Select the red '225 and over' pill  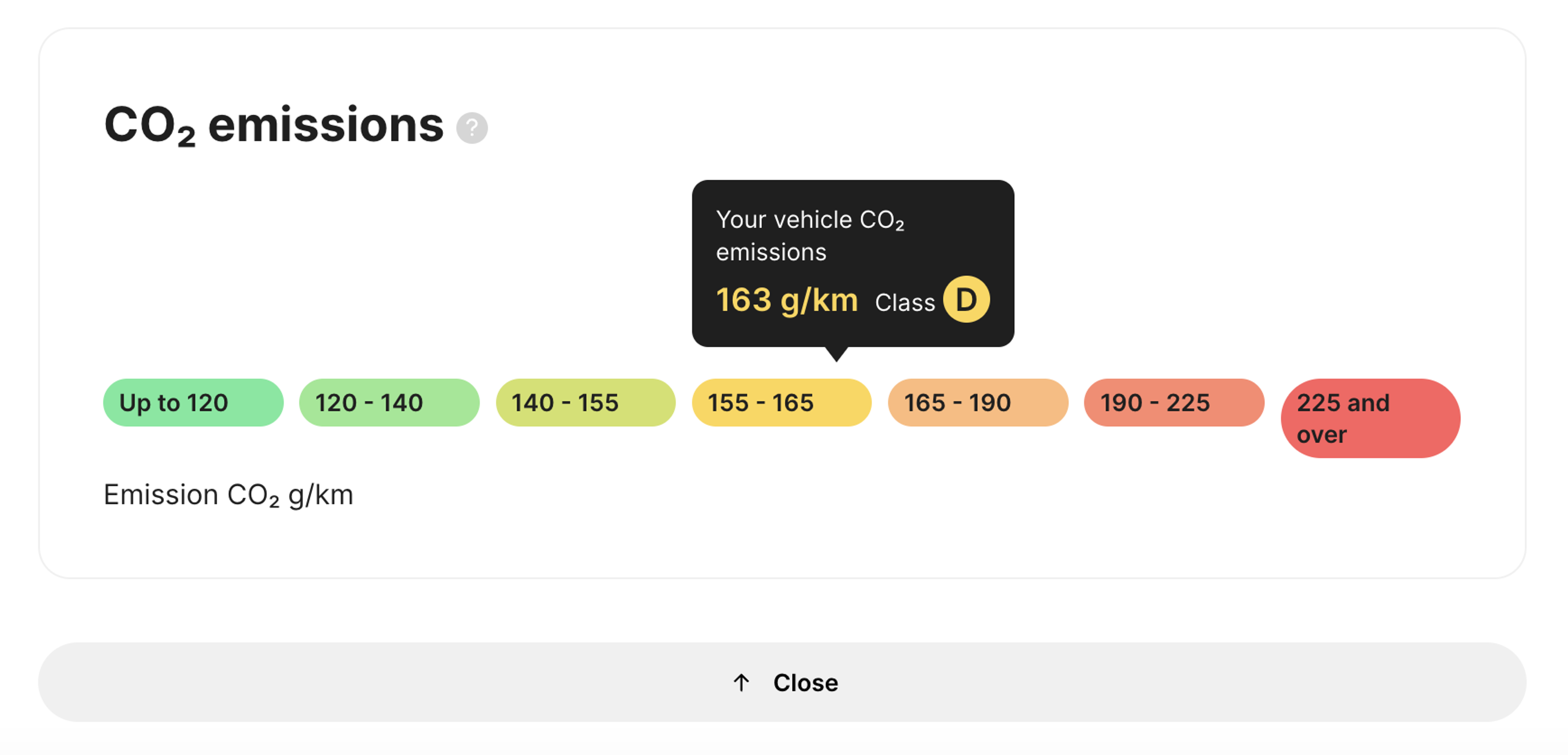pos(1370,418)
